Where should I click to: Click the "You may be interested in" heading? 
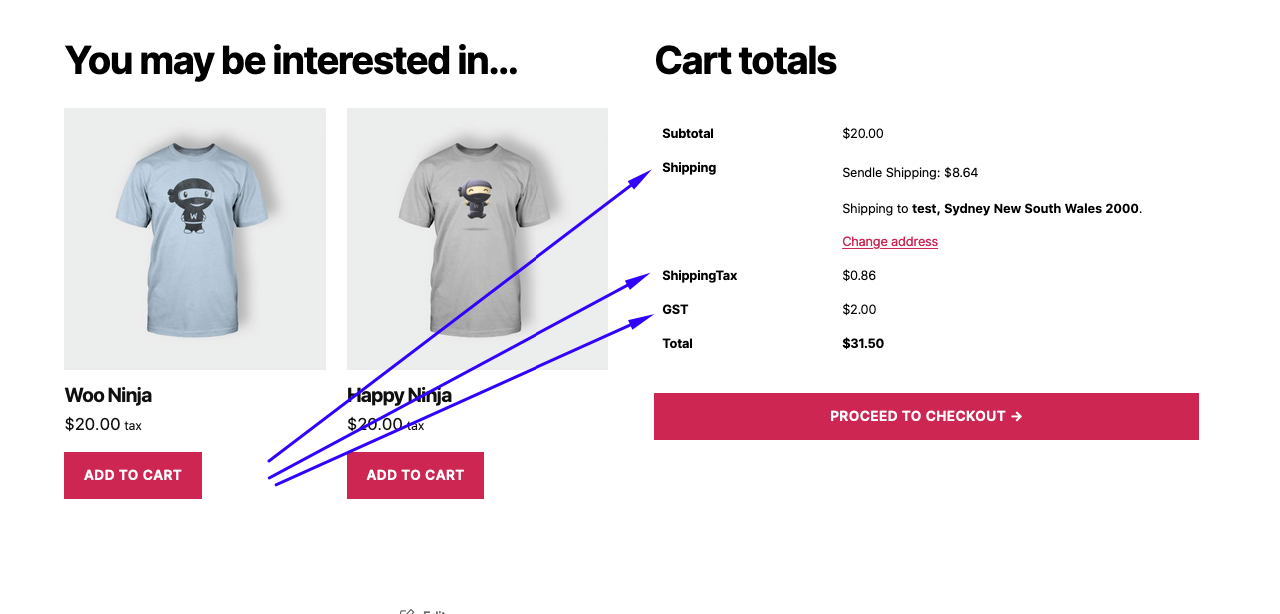pos(291,61)
